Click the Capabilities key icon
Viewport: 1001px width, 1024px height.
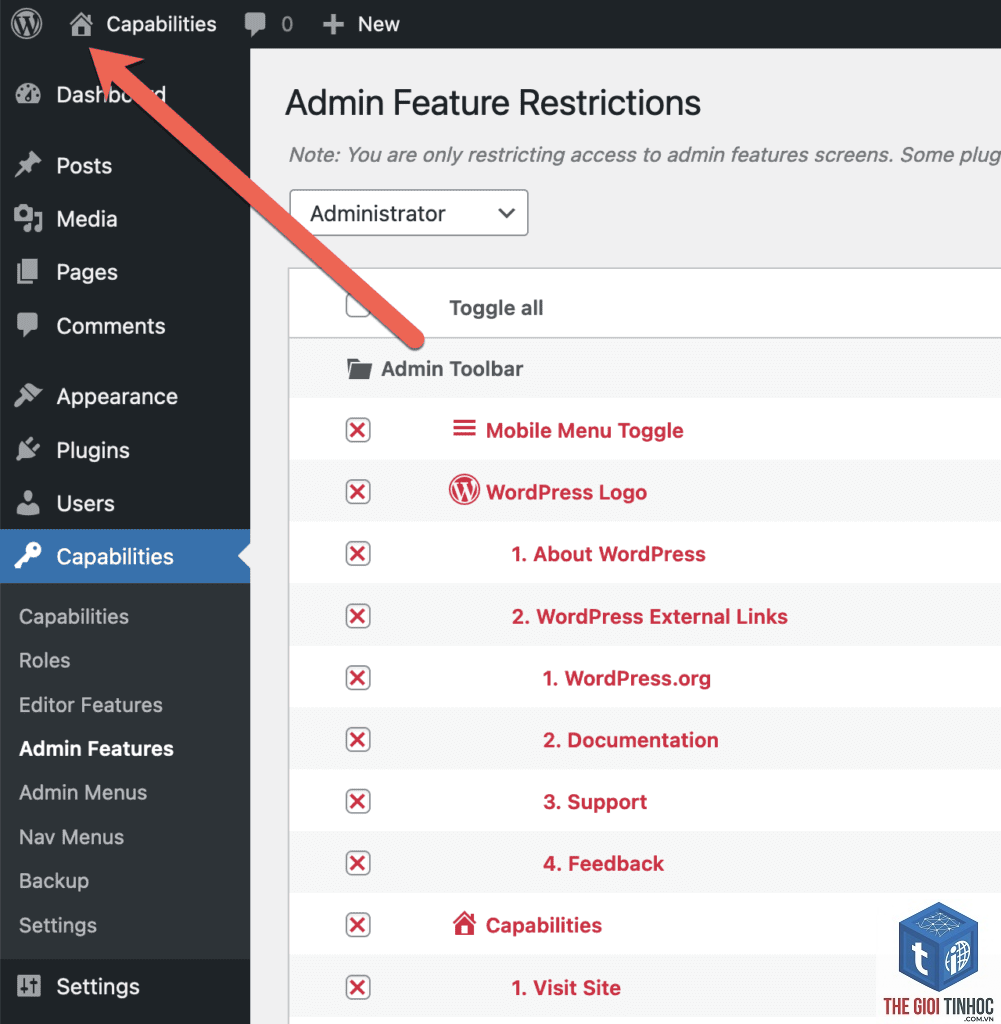click(28, 556)
